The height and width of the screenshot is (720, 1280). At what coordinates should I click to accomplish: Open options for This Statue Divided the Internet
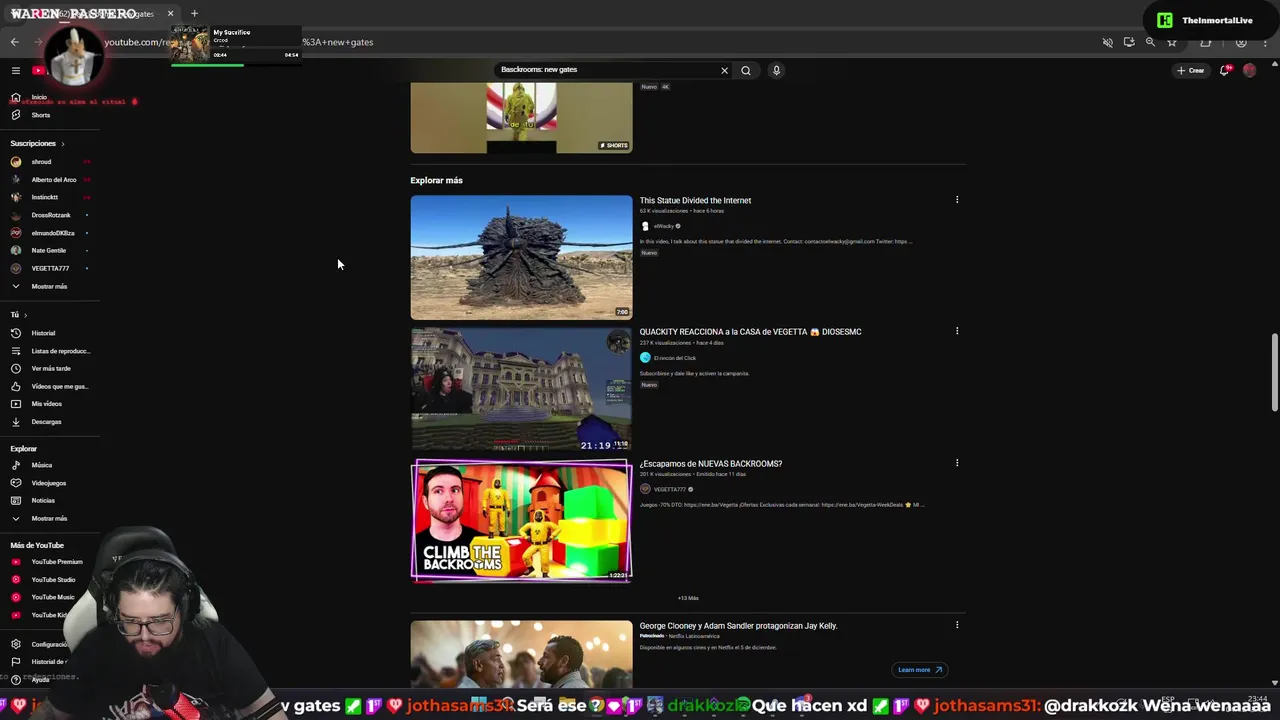pyautogui.click(x=957, y=200)
